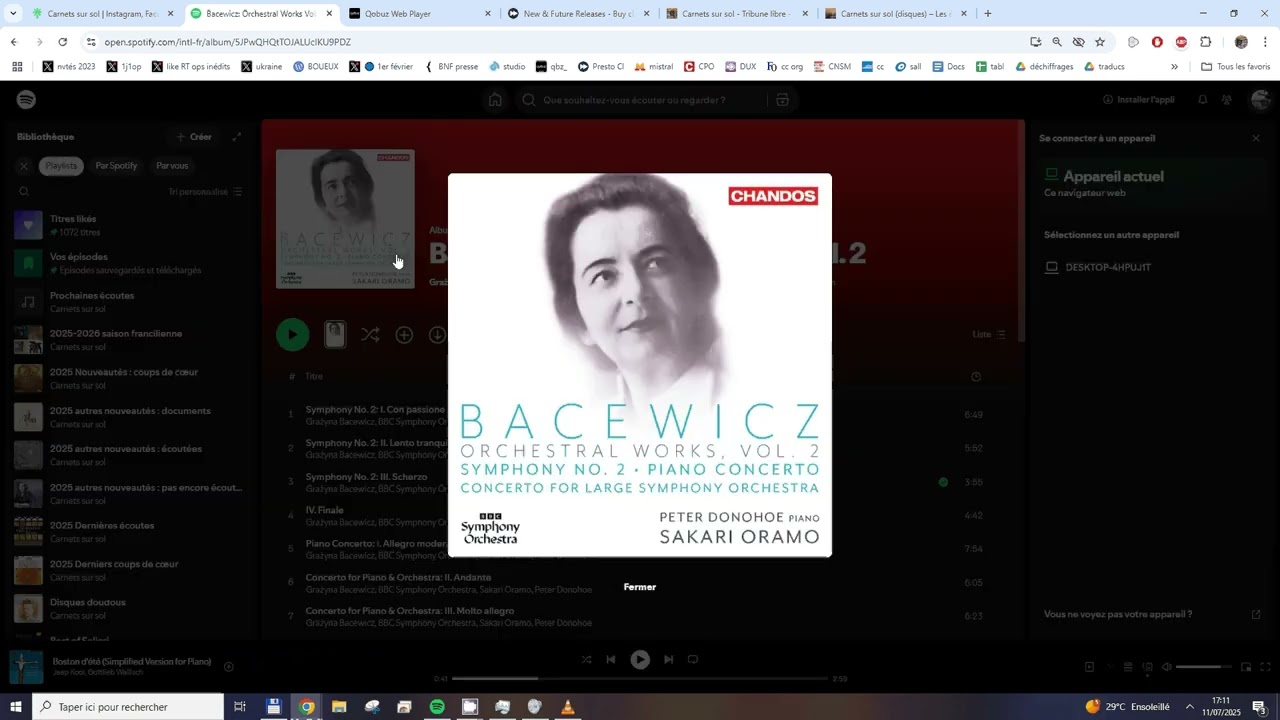The height and width of the screenshot is (720, 1280).
Task: Click Fermer below the enlarged cover
Action: point(640,587)
